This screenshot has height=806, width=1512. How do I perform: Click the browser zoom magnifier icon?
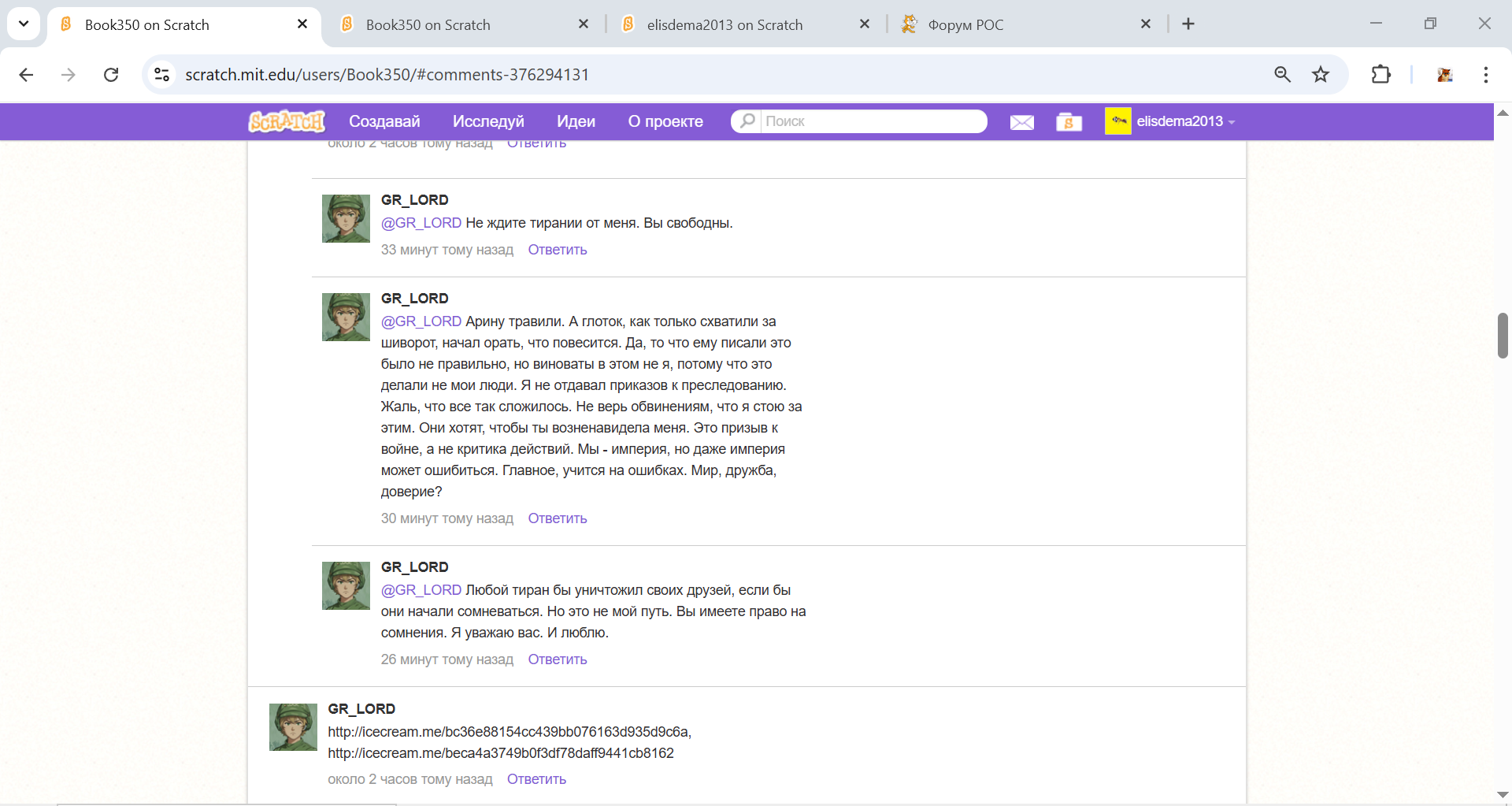[x=1282, y=75]
